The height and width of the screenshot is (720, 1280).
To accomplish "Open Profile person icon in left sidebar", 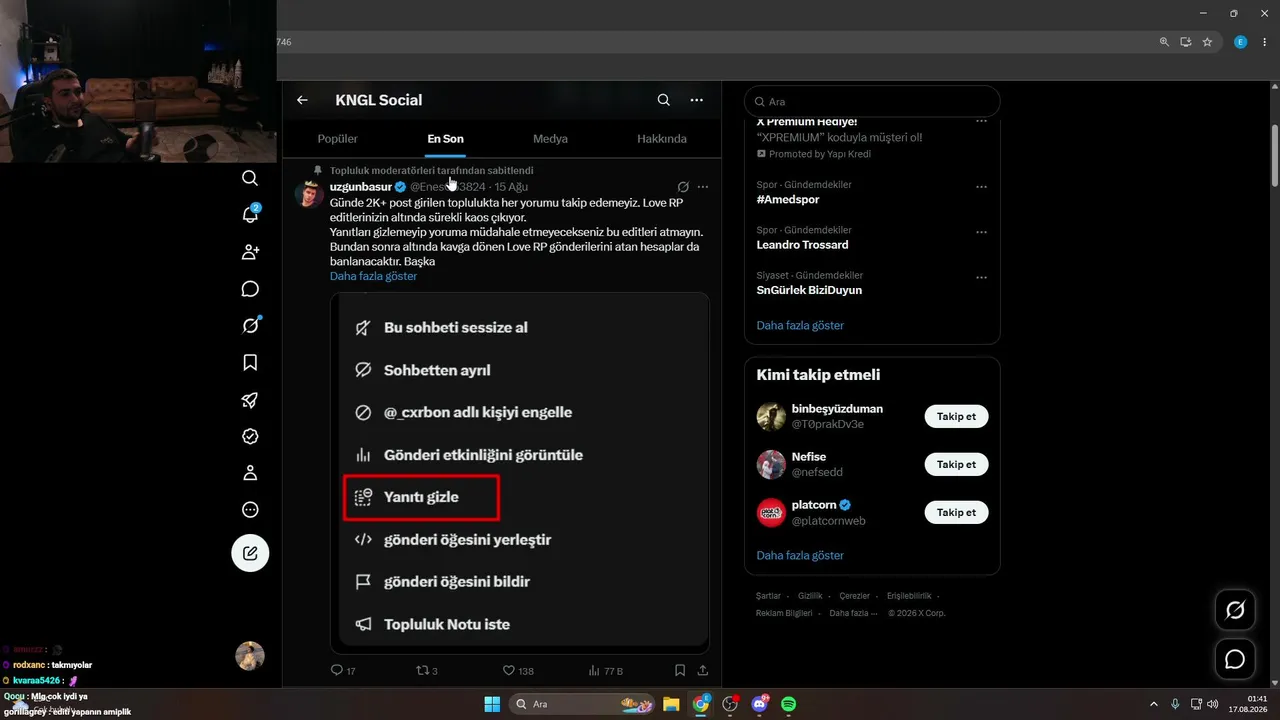I will pos(250,473).
